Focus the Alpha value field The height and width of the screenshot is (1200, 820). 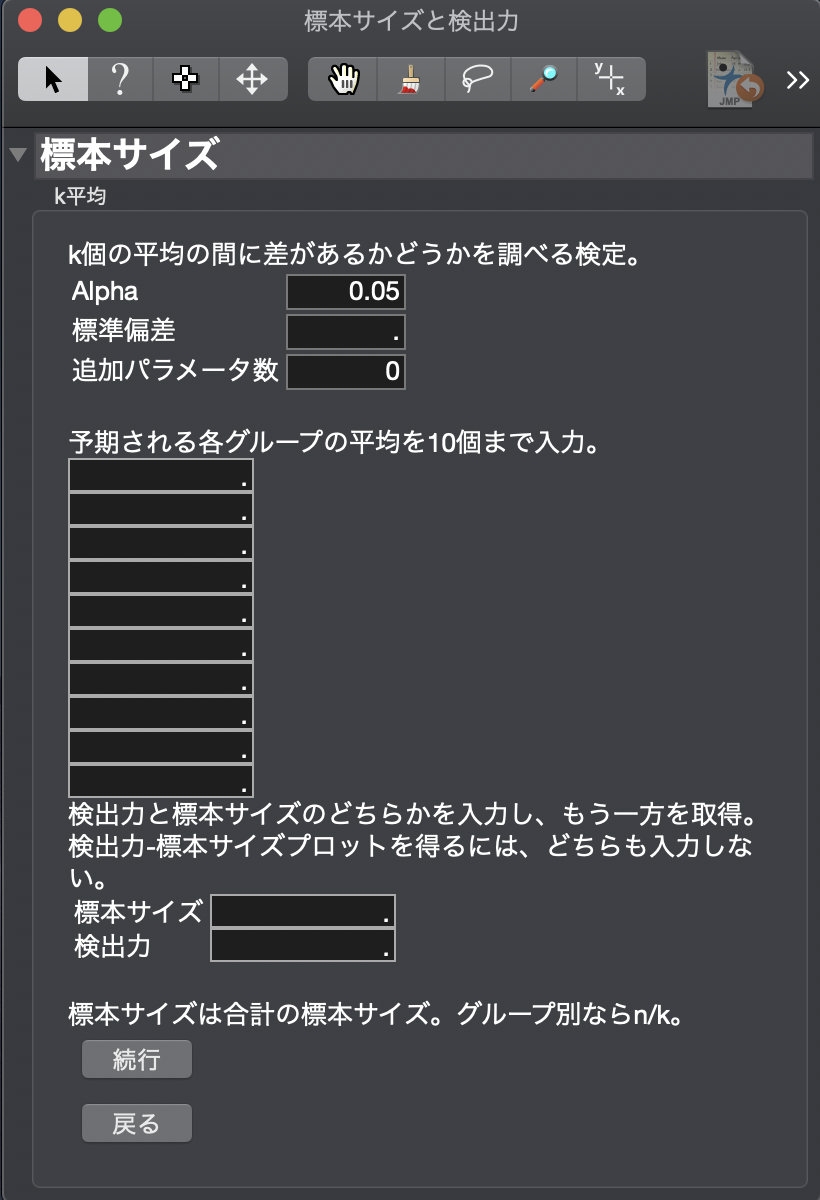pyautogui.click(x=346, y=292)
